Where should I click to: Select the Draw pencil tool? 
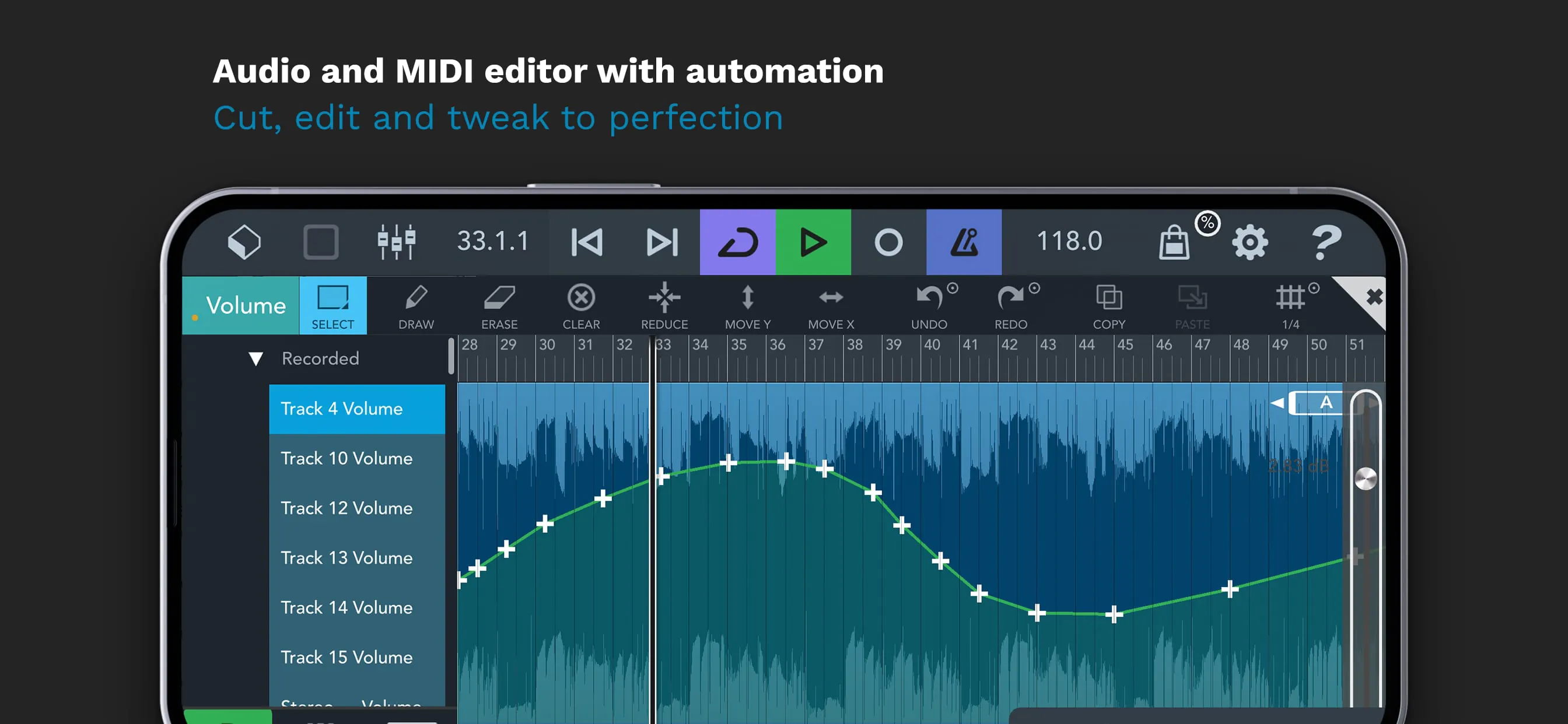[416, 305]
